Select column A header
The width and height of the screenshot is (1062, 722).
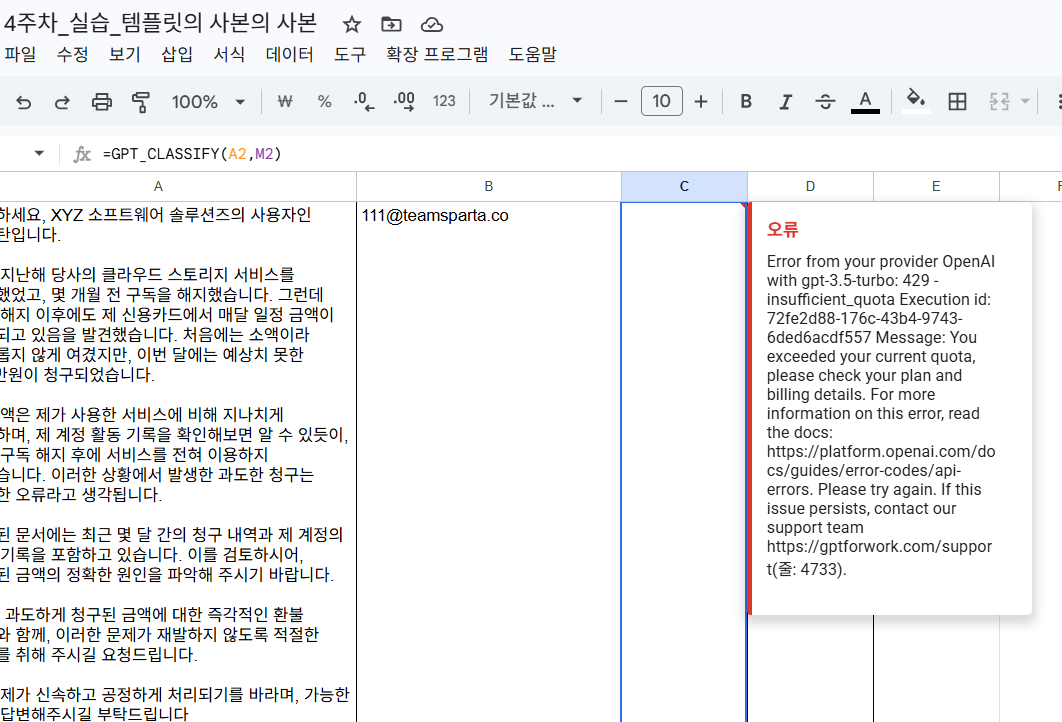pos(177,186)
